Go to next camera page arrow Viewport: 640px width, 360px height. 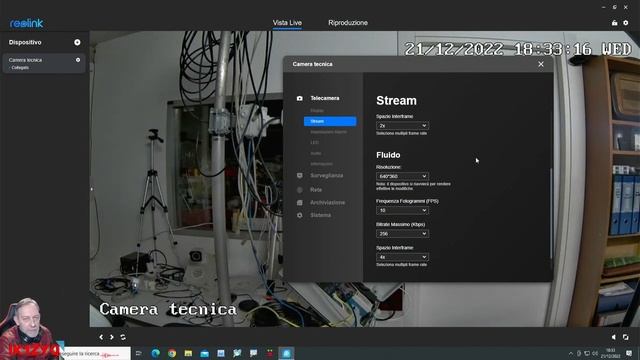[111, 337]
